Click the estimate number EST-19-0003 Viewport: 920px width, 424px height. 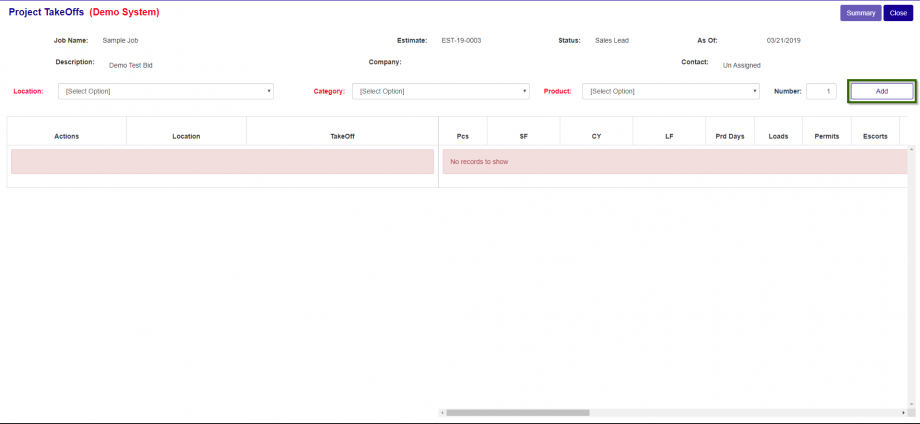tap(461, 40)
